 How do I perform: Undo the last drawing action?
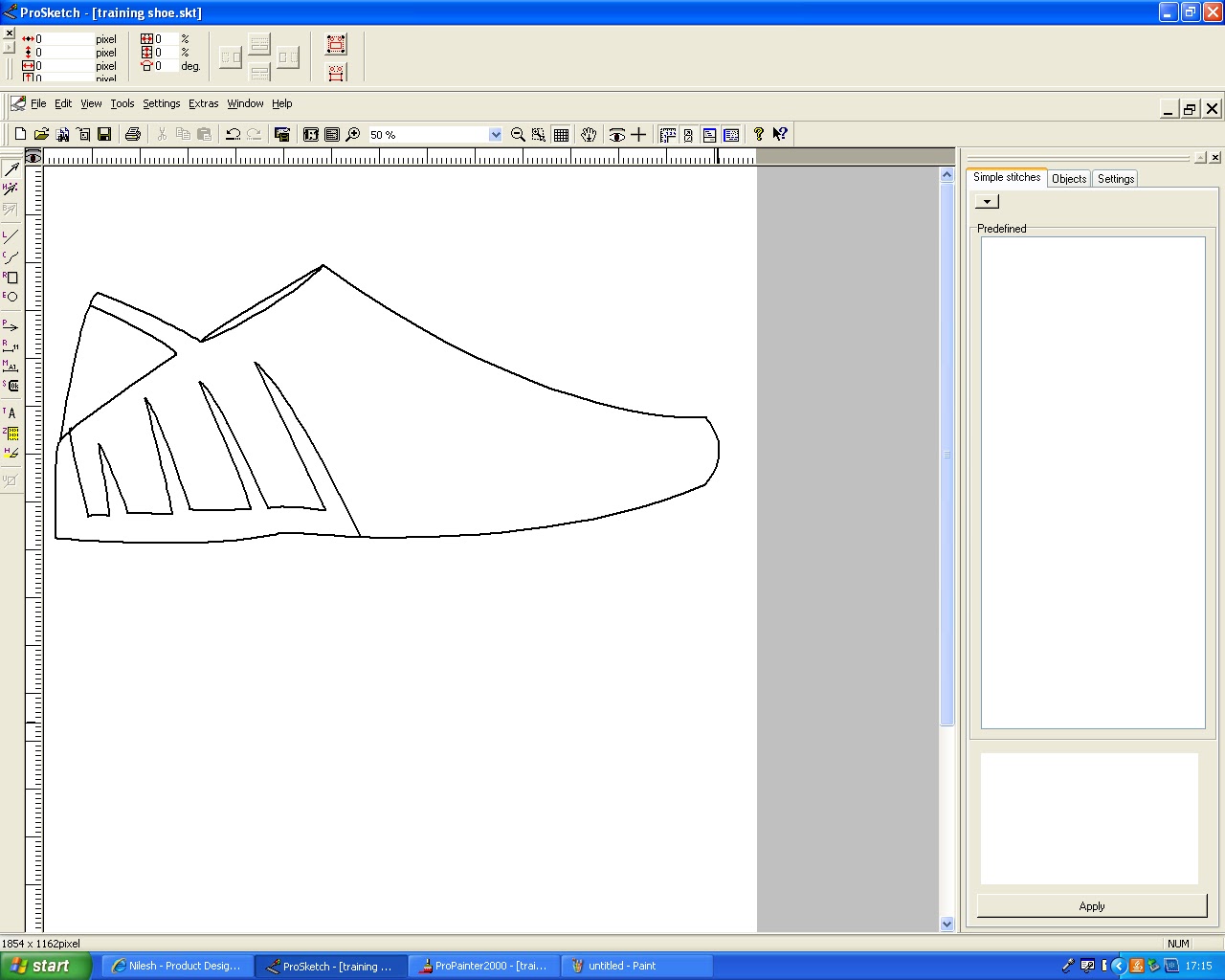pyautogui.click(x=233, y=134)
